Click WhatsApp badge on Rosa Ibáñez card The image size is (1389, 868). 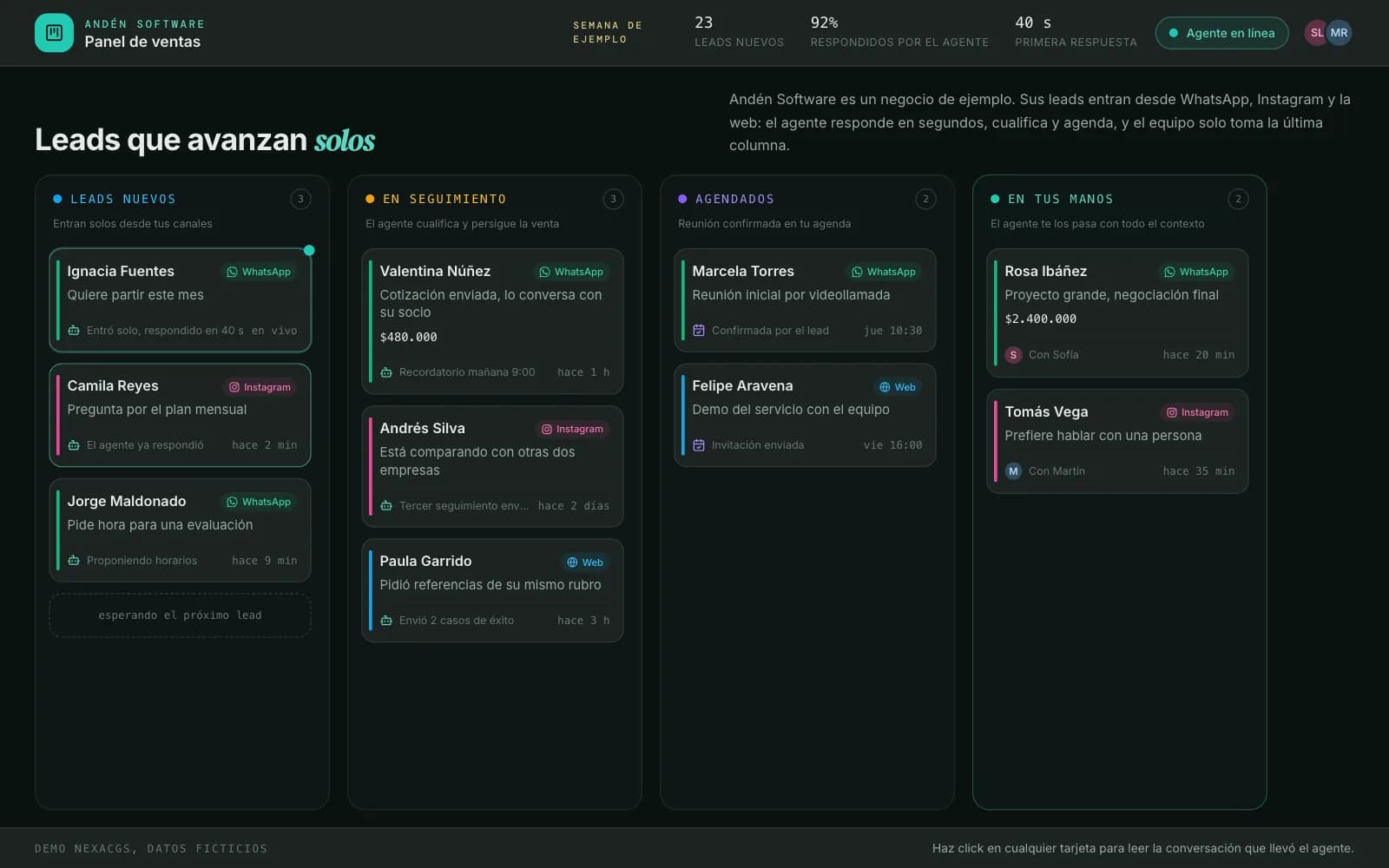click(1196, 272)
